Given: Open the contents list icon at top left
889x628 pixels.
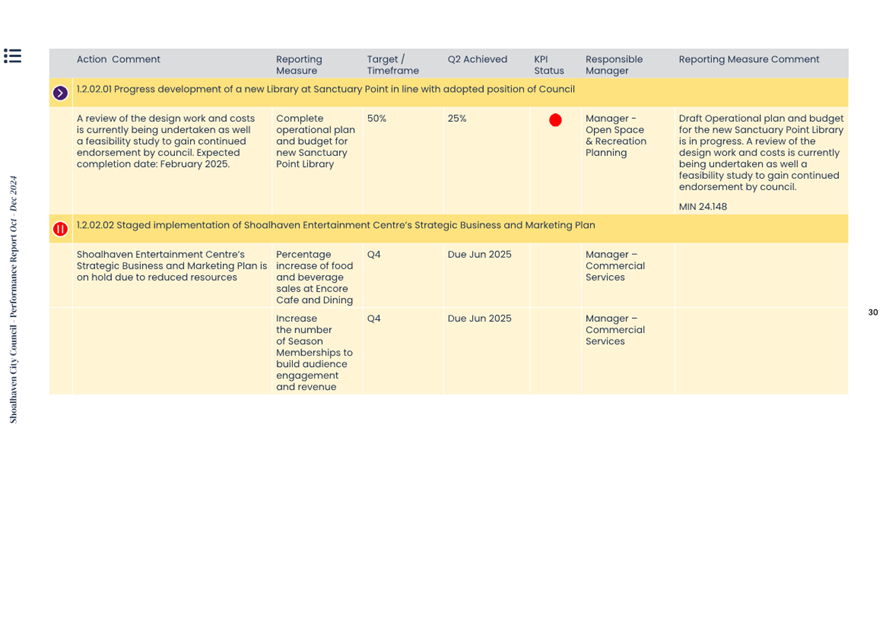Looking at the screenshot, I should (12, 56).
